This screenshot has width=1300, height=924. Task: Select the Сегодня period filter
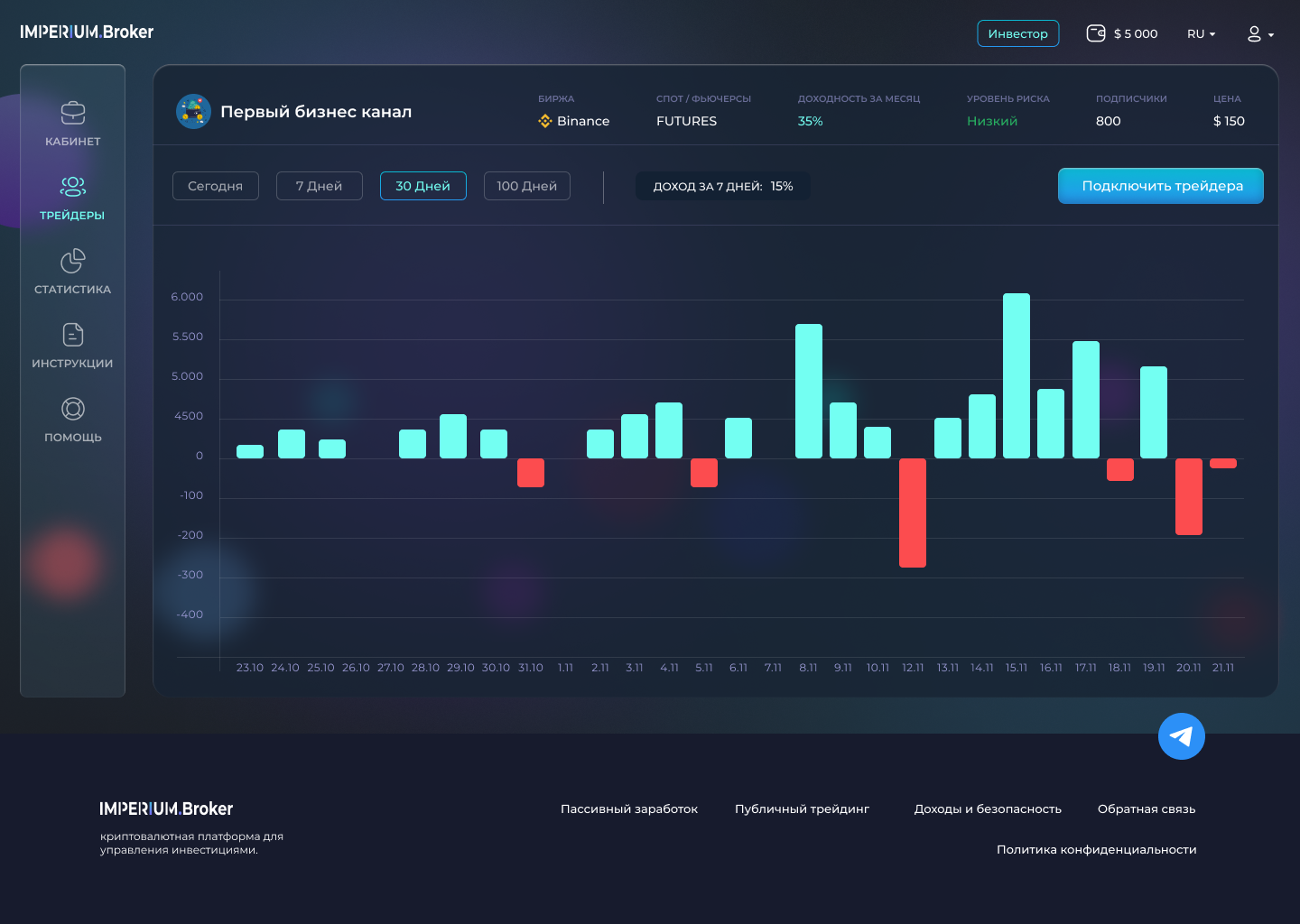coord(215,186)
